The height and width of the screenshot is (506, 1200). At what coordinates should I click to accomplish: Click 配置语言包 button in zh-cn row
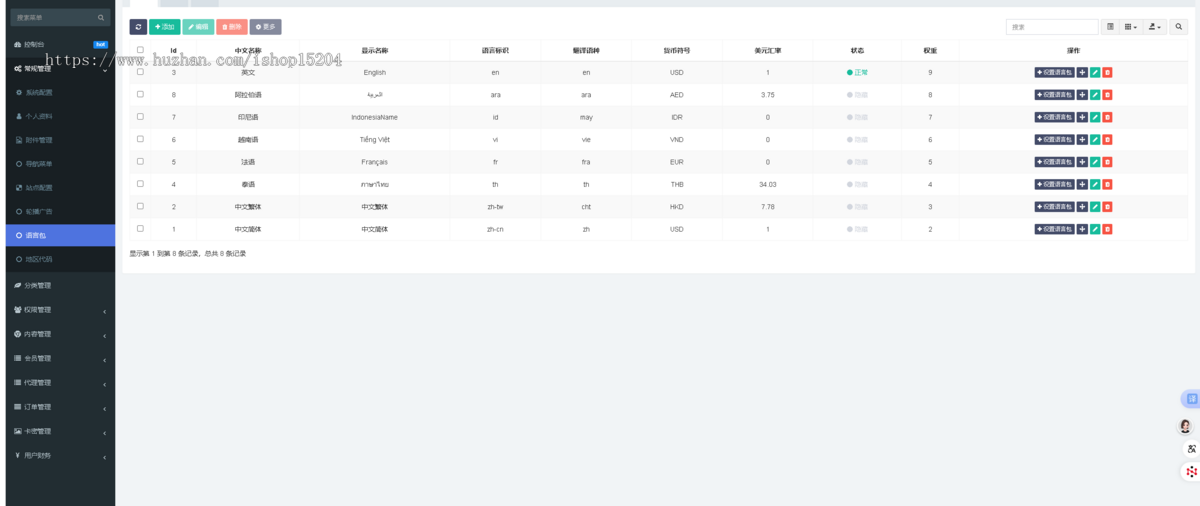point(1055,229)
